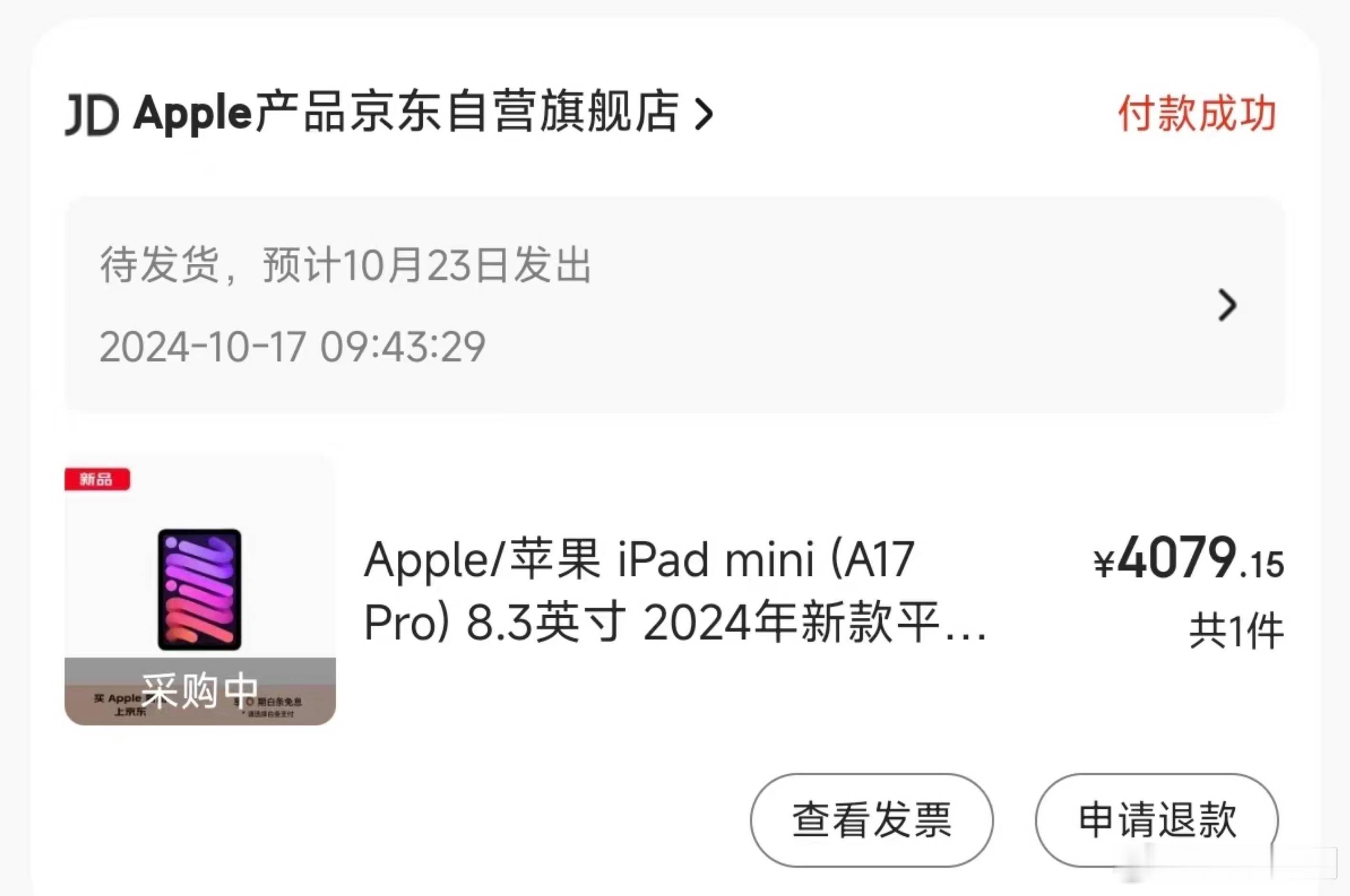Screen dimensions: 1350x896
Task: Click the 2024-10-17 09:43:29 timestamp line
Action: [x=292, y=347]
